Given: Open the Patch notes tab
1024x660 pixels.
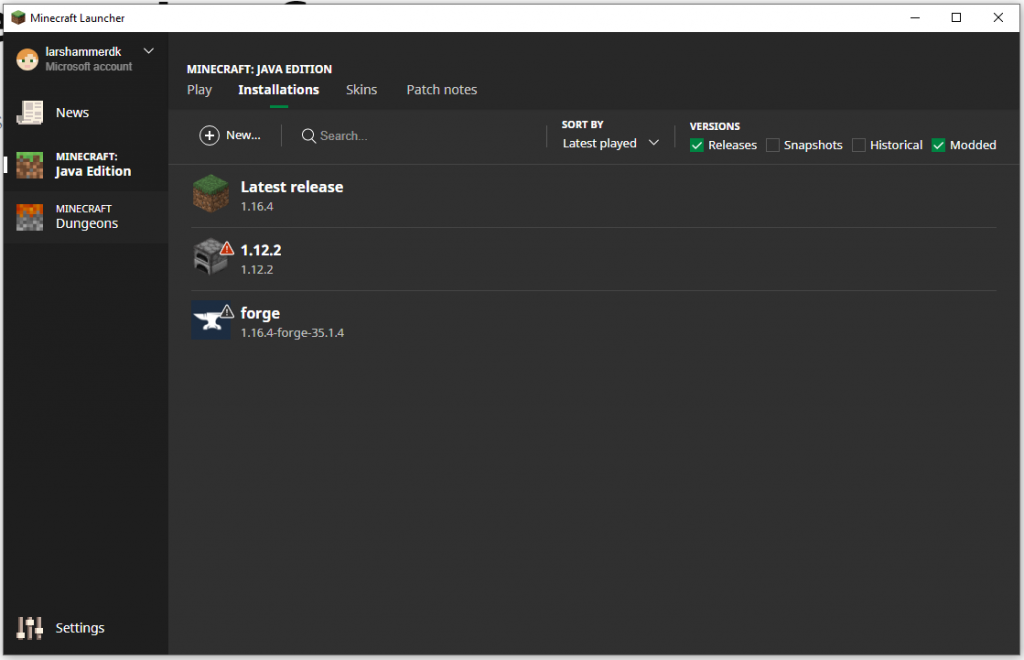Looking at the screenshot, I should (441, 90).
